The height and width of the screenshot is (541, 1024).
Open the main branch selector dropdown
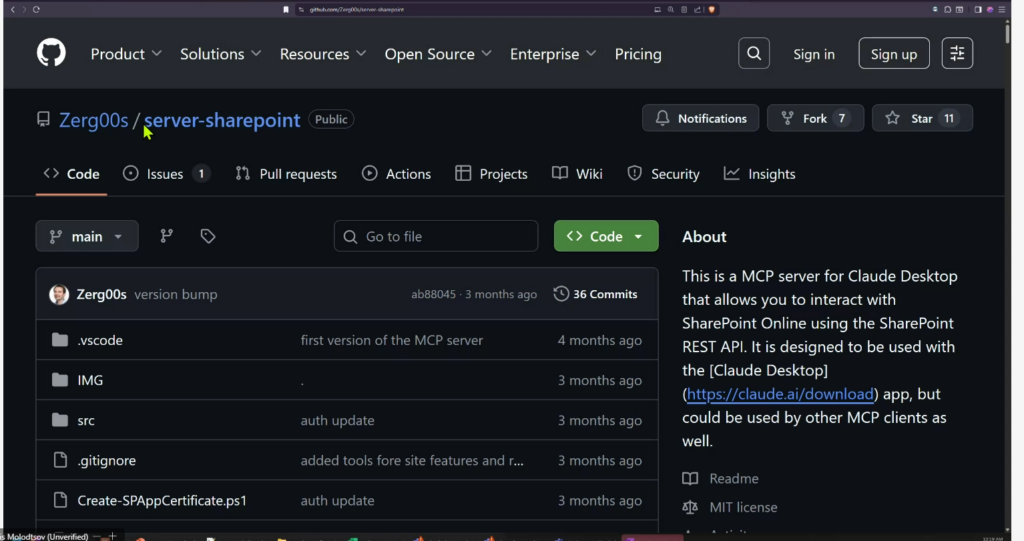point(87,236)
